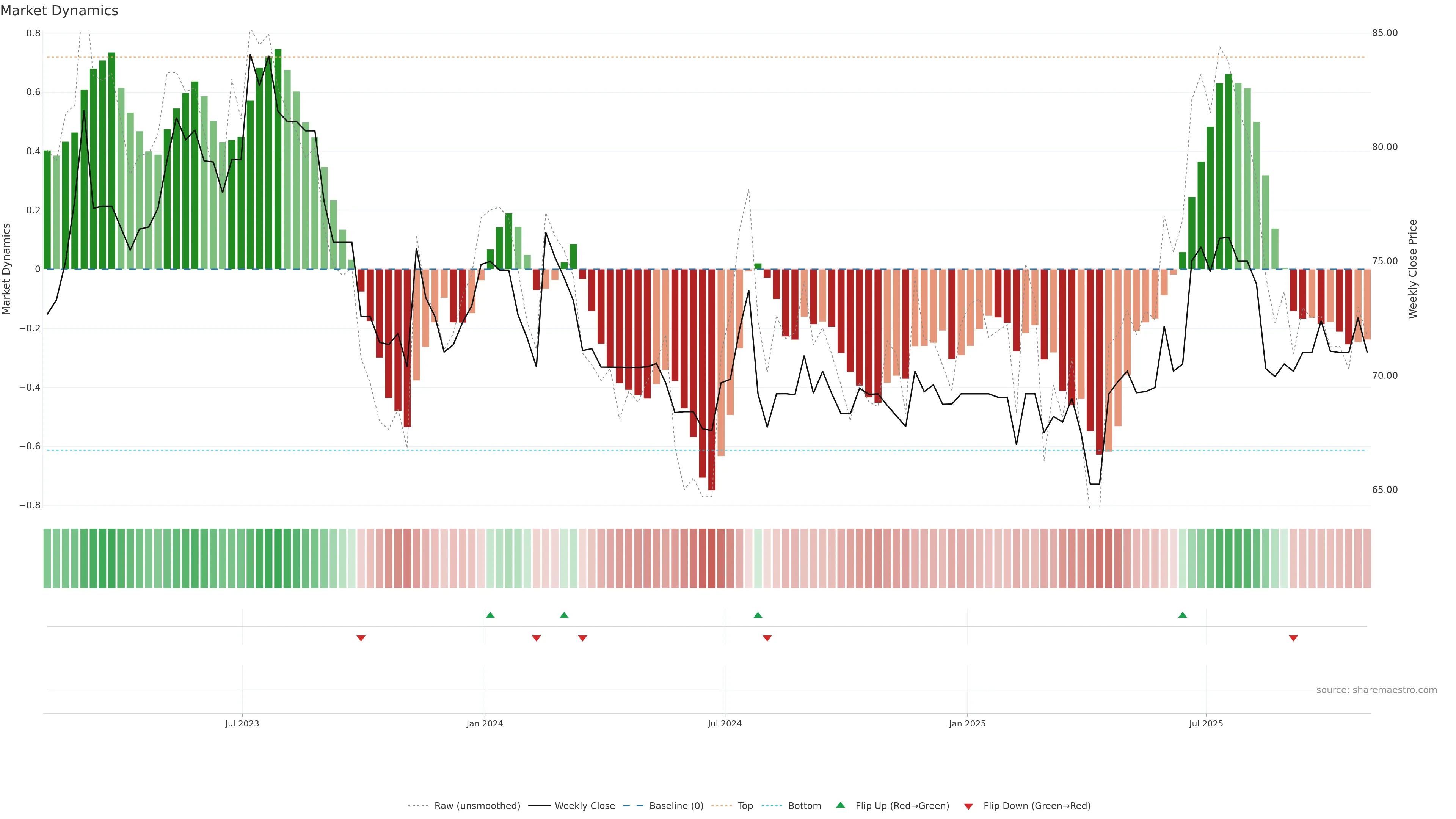Click the green flip-up marker after Jul 2024
Image resolution: width=1456 pixels, height=819 pixels.
pos(758,615)
